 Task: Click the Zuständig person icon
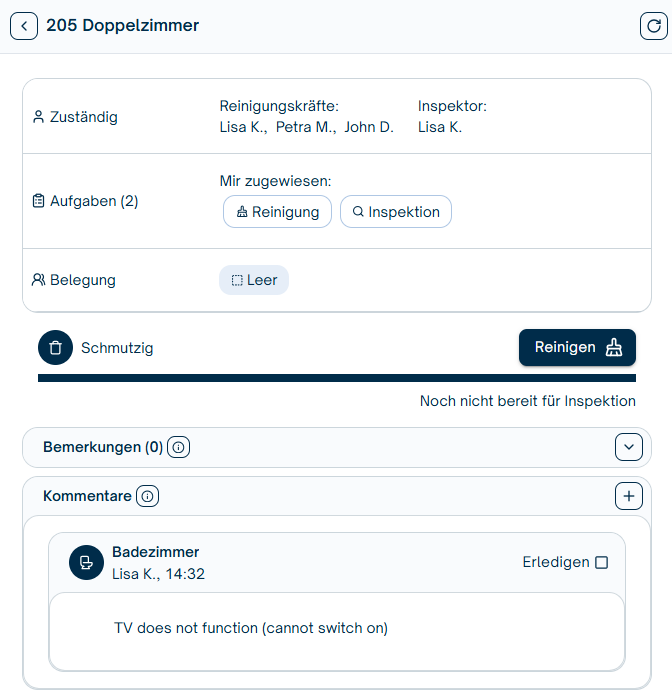[38, 117]
